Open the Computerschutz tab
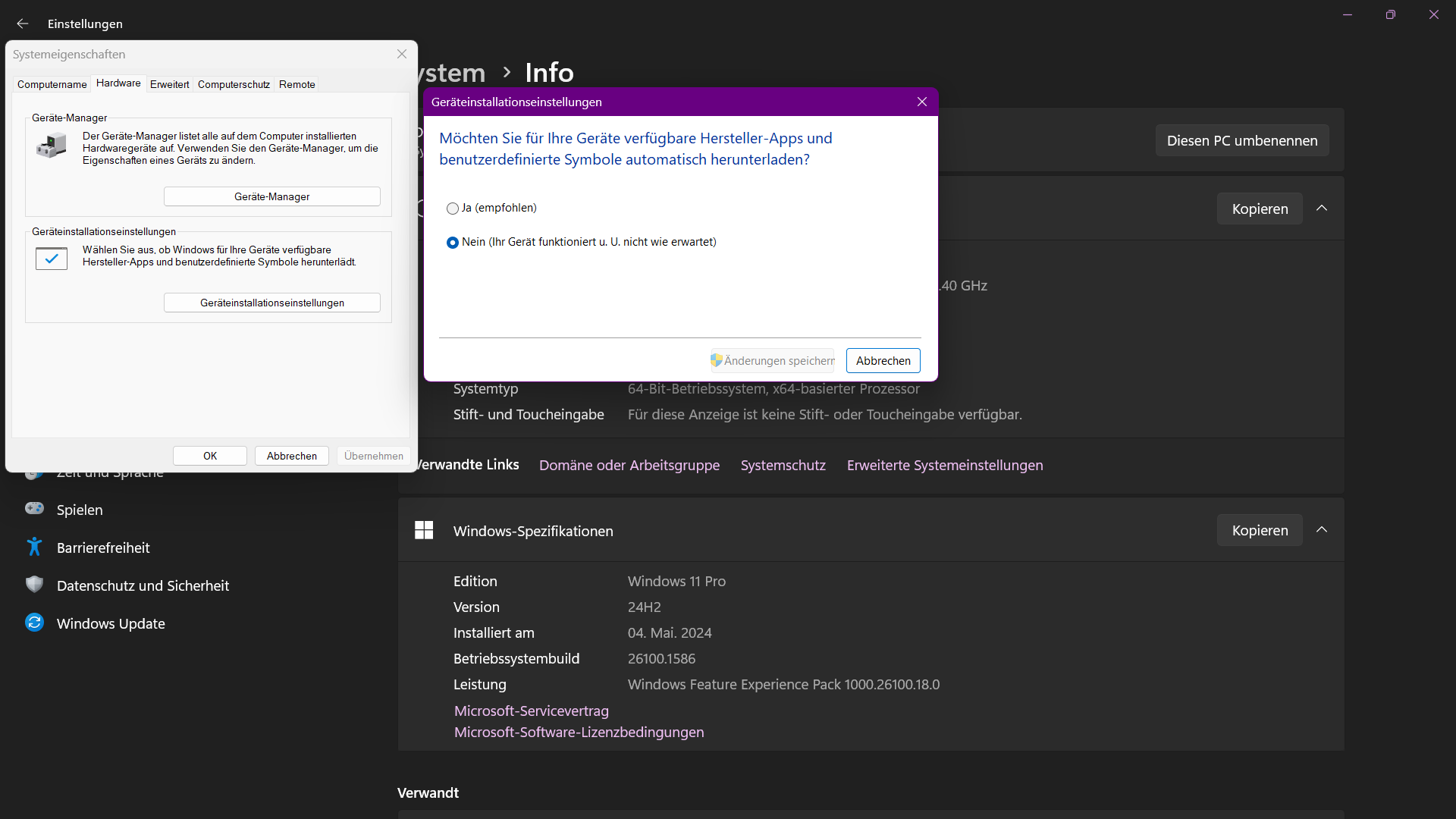This screenshot has height=819, width=1456. coord(234,84)
